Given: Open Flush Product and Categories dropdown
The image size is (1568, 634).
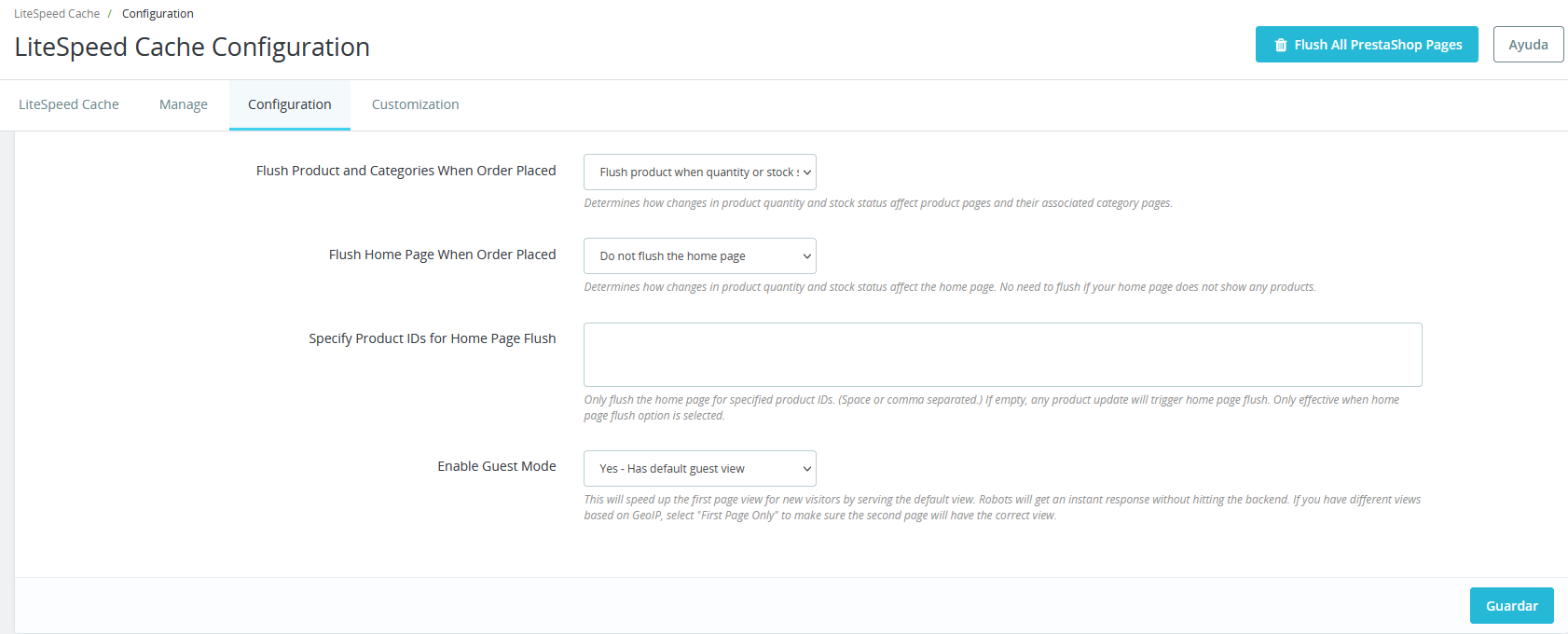Looking at the screenshot, I should (700, 172).
